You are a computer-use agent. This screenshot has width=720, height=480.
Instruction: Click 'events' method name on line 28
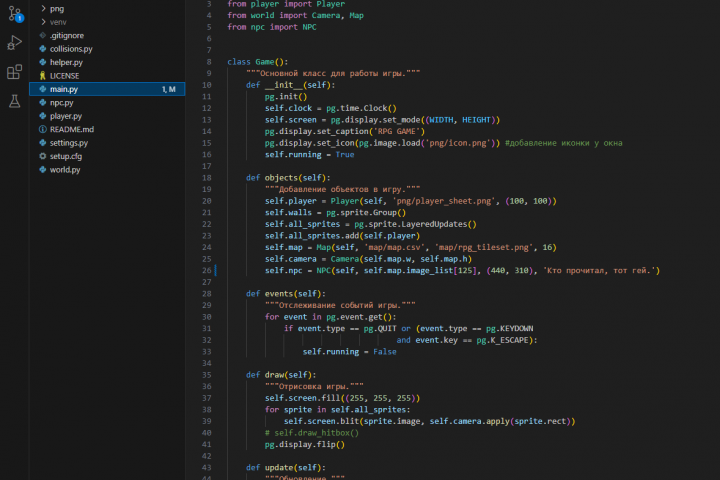tap(279, 294)
